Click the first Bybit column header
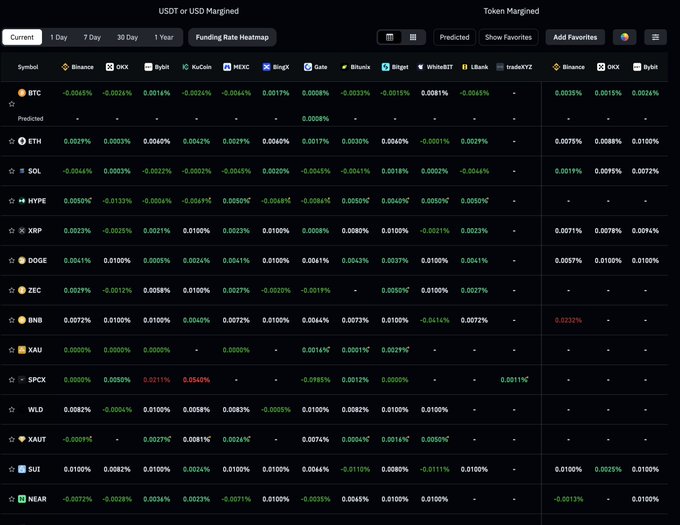Image resolution: width=680 pixels, height=525 pixels. click(157, 67)
